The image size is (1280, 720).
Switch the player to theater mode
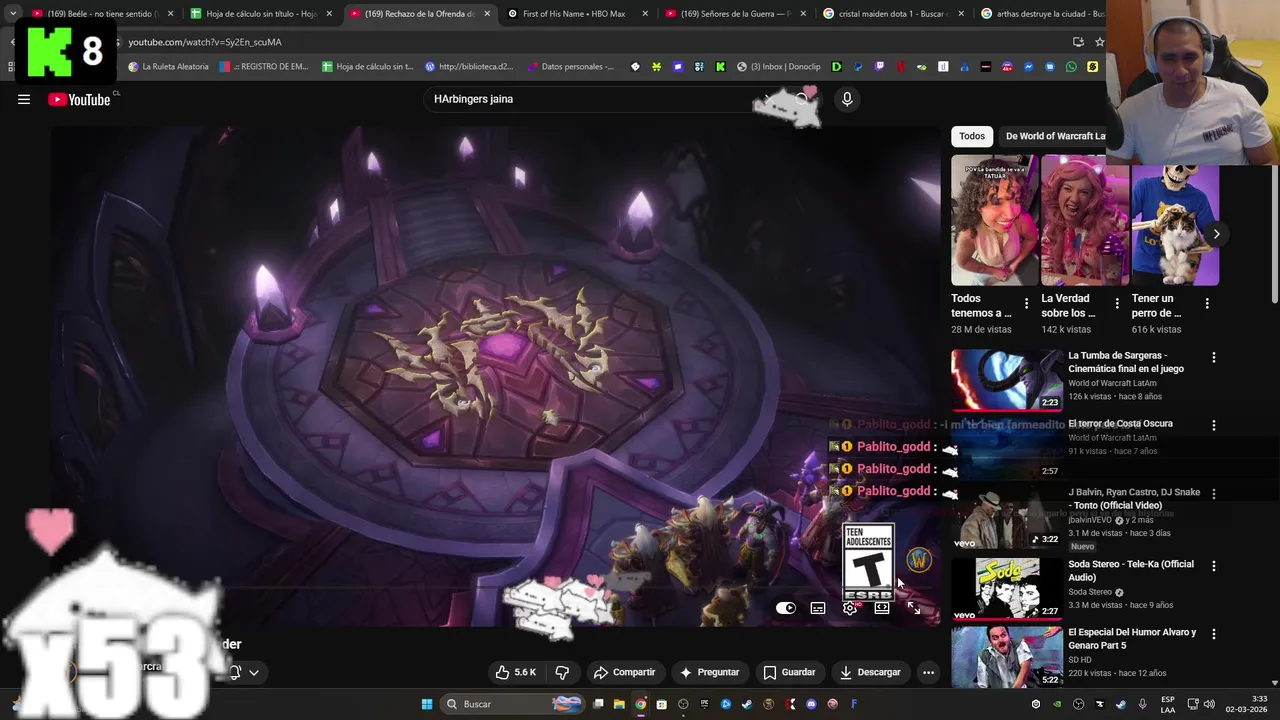[882, 608]
